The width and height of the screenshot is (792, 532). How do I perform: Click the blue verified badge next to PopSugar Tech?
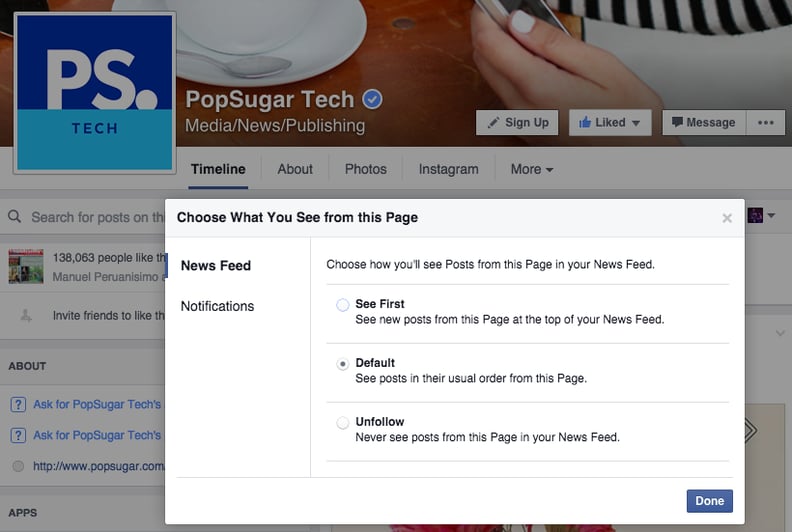point(372,99)
